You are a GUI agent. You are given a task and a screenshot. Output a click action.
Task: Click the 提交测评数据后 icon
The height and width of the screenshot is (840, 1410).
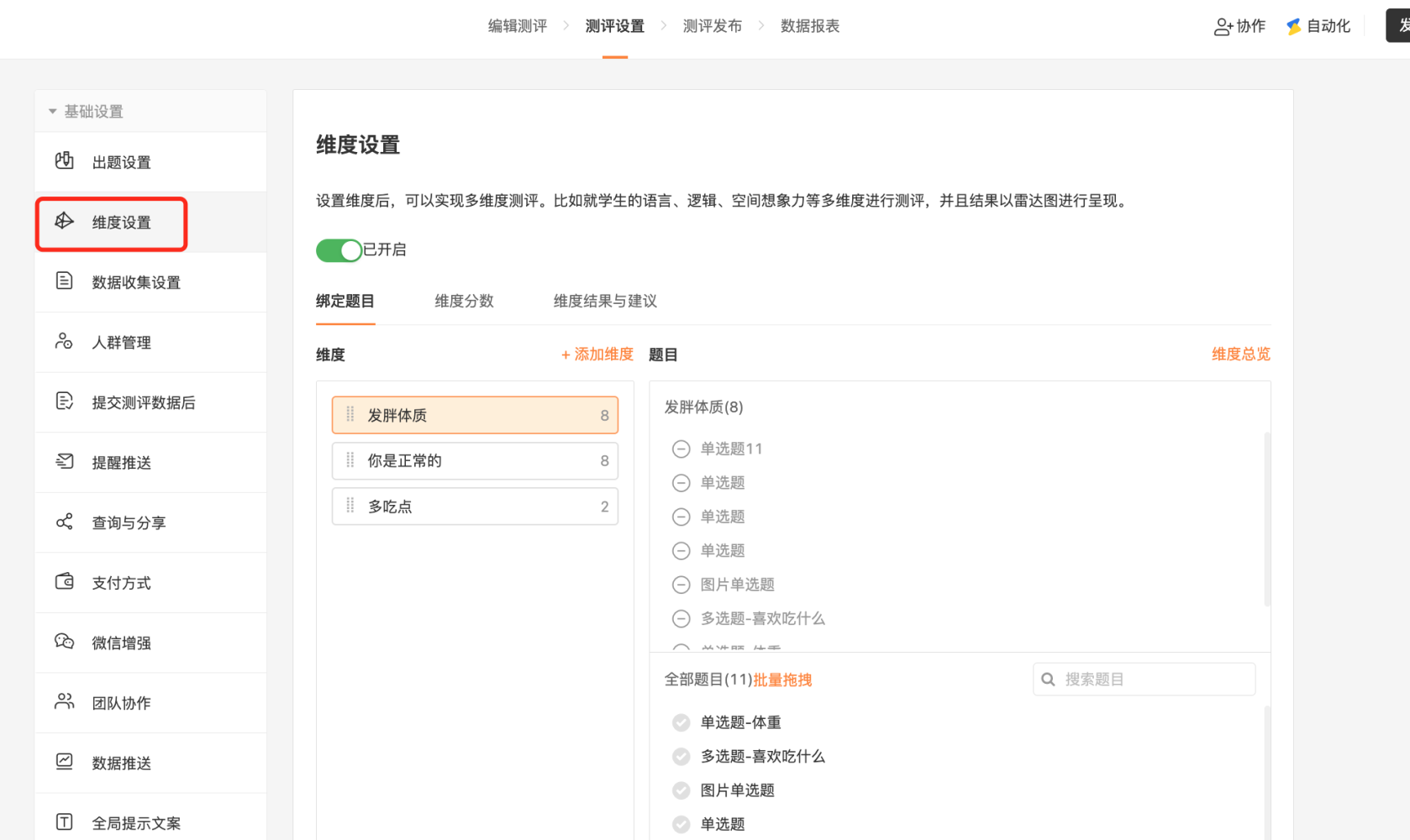[x=64, y=401]
